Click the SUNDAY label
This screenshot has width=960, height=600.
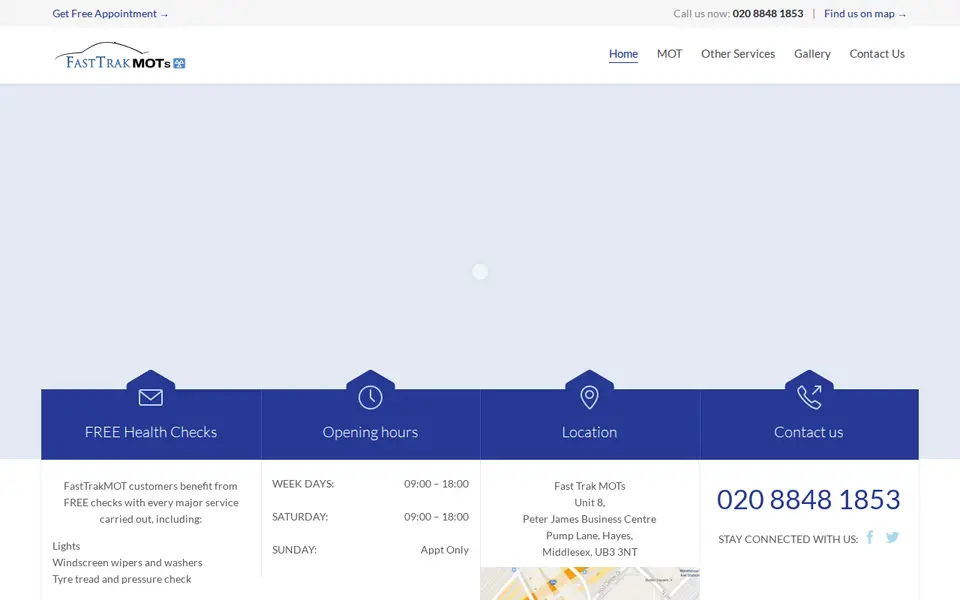tap(294, 550)
